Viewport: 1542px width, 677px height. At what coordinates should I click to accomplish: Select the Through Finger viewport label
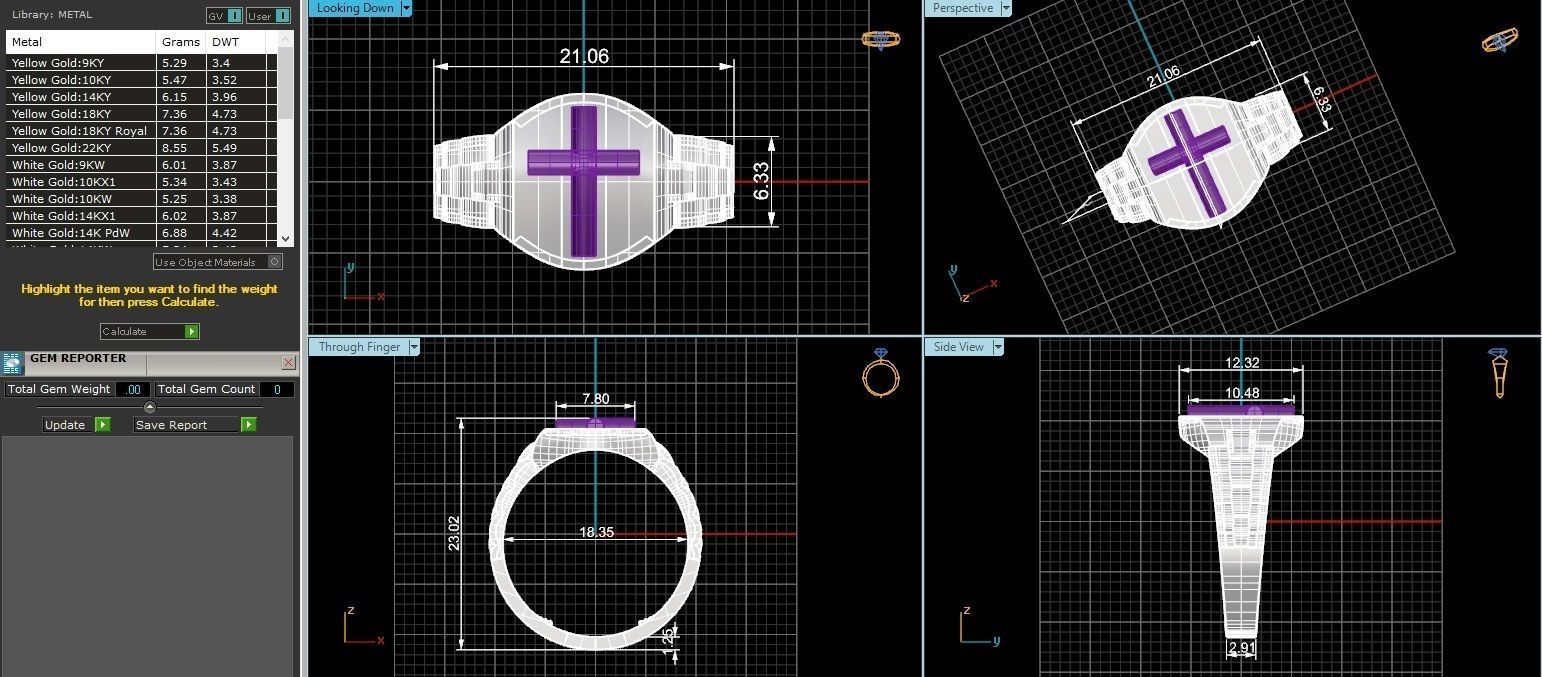[x=359, y=347]
